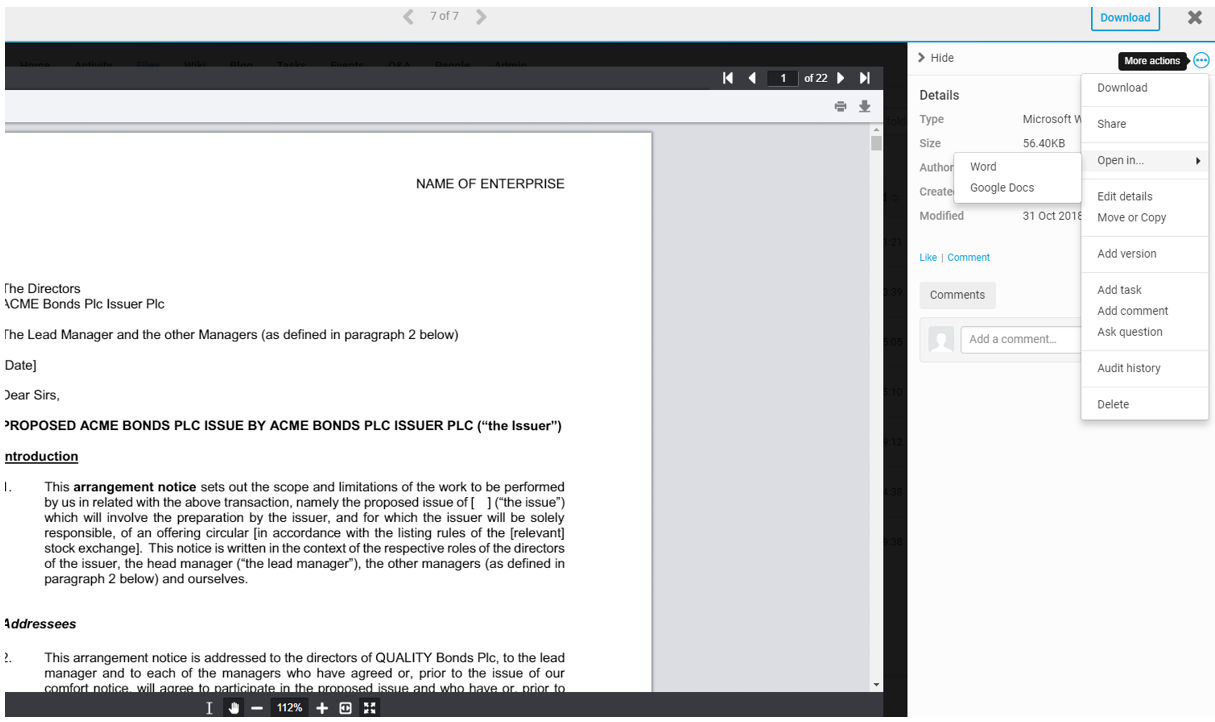This screenshot has height=722, width=1215.
Task: Zoom out with the minus icon
Action: click(x=257, y=708)
